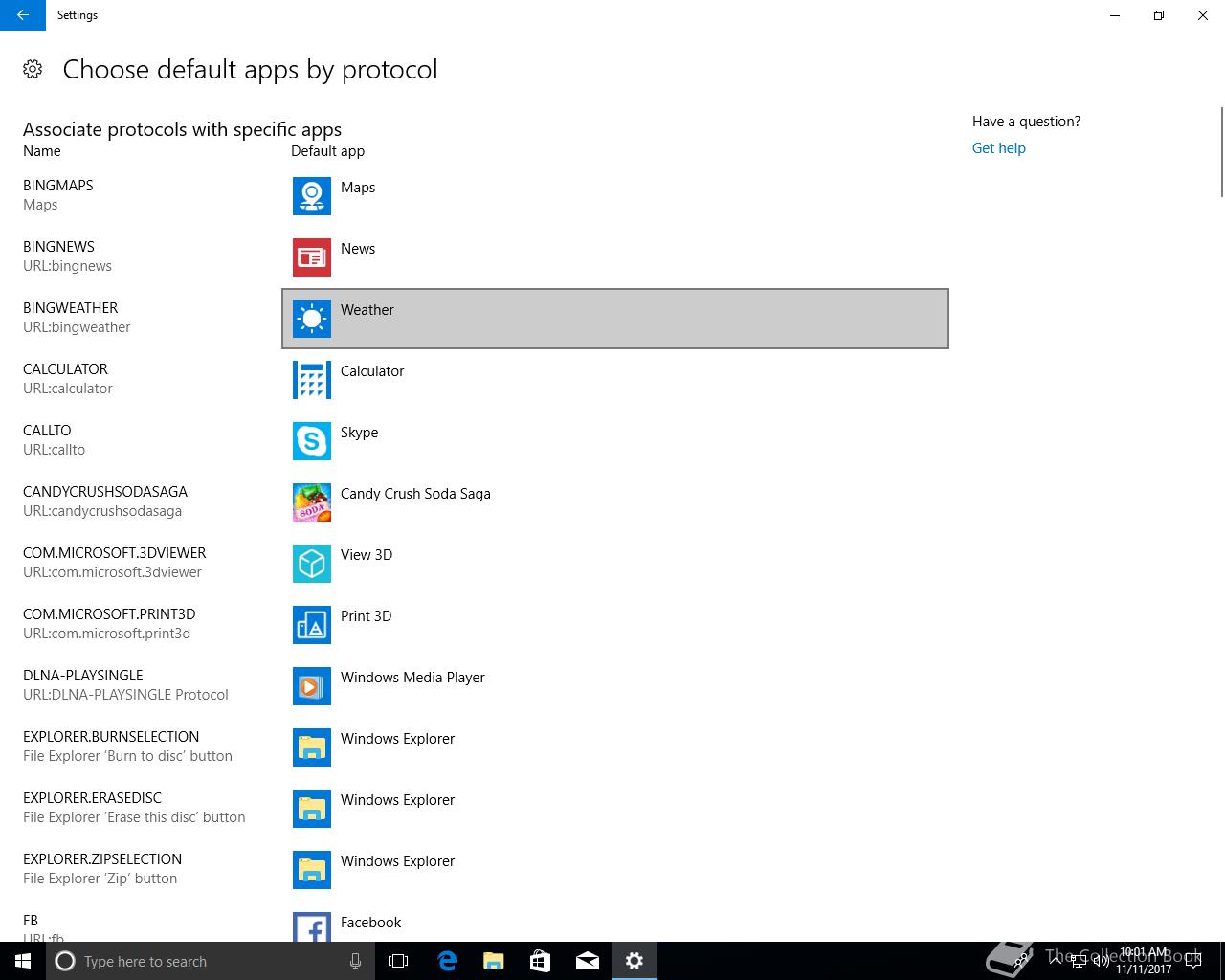Click the Maps app icon for BINGMAPS
Image resolution: width=1225 pixels, height=980 pixels.
point(312,196)
